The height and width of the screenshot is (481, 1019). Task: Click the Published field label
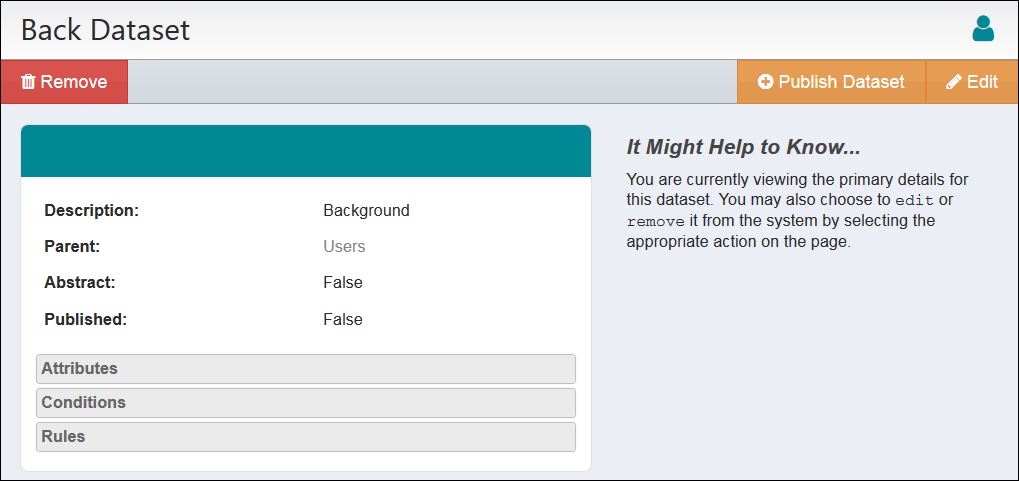pos(85,319)
